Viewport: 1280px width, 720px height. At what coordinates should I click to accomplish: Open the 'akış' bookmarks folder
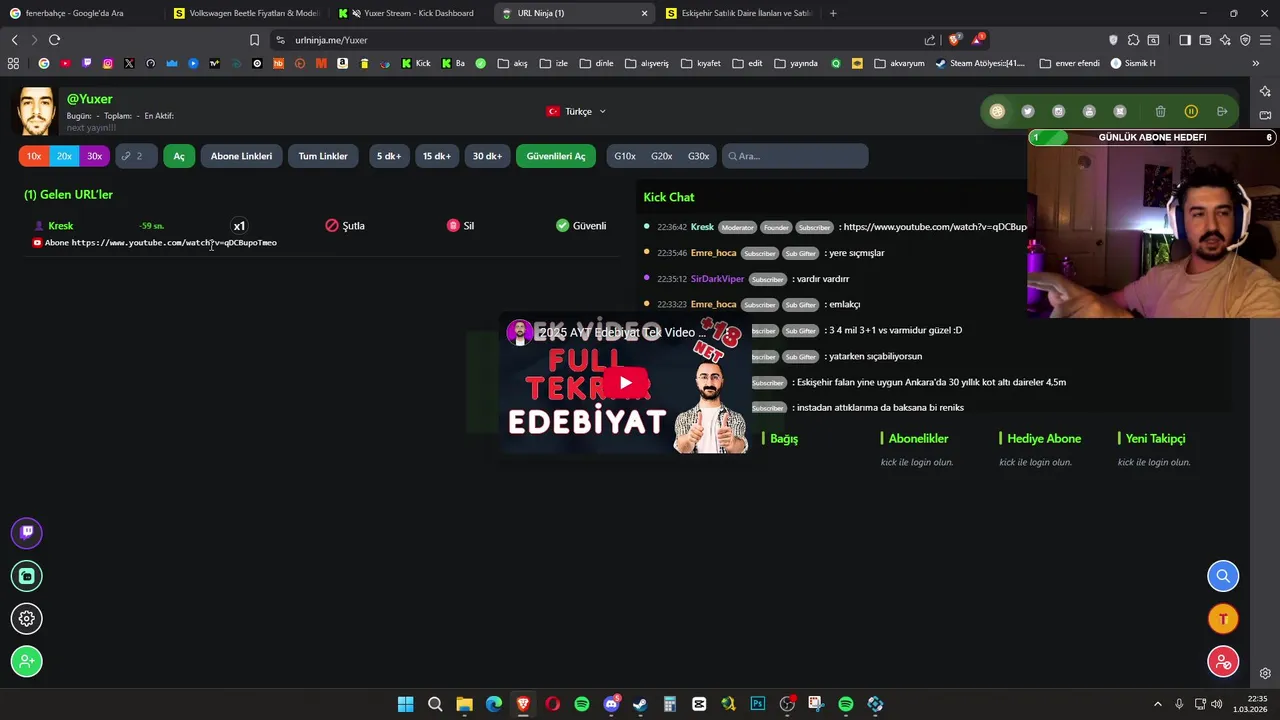coord(512,63)
